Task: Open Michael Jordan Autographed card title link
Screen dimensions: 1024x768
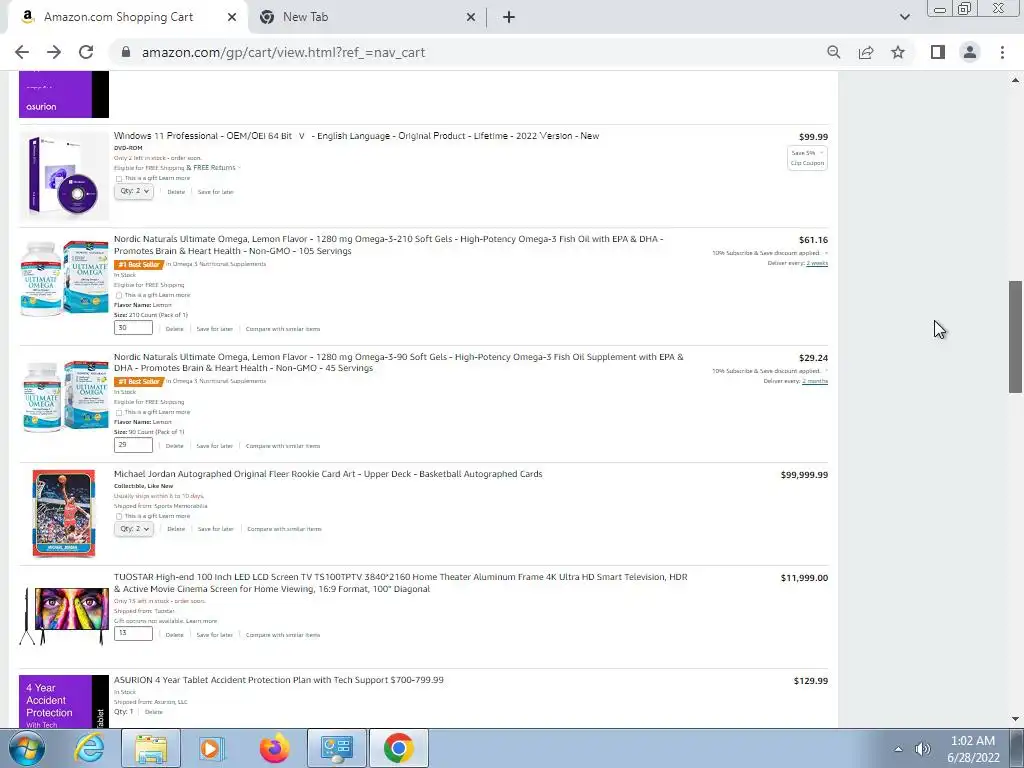Action: [x=328, y=474]
